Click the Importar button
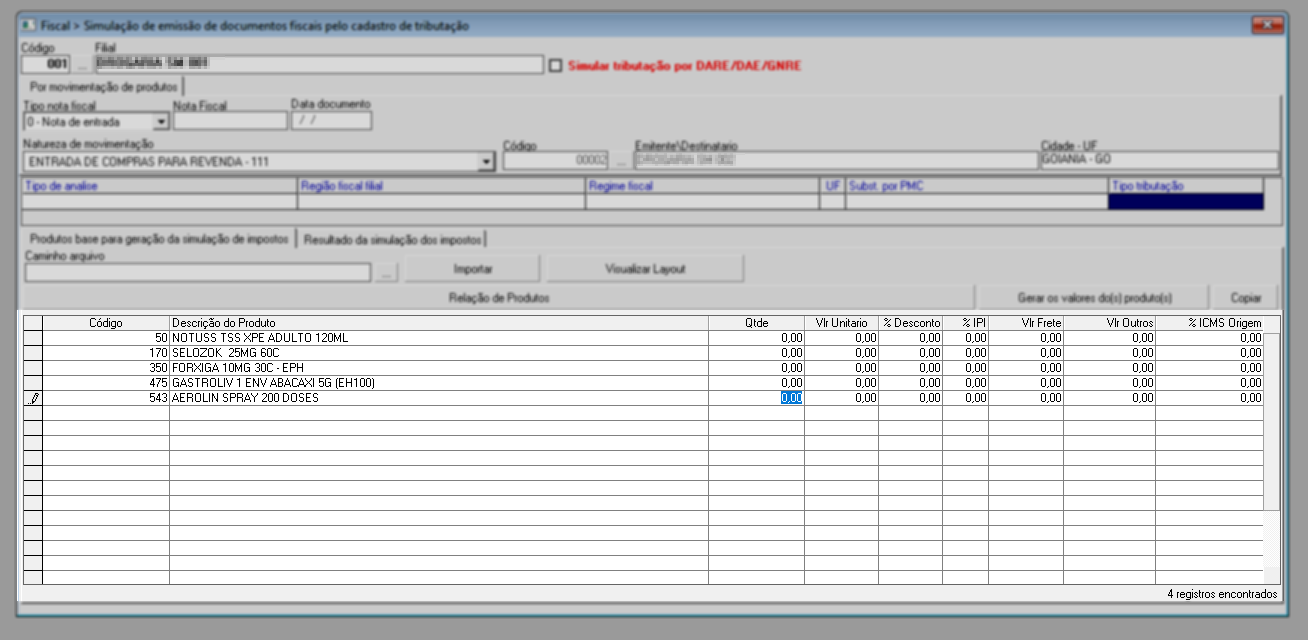 pyautogui.click(x=473, y=269)
